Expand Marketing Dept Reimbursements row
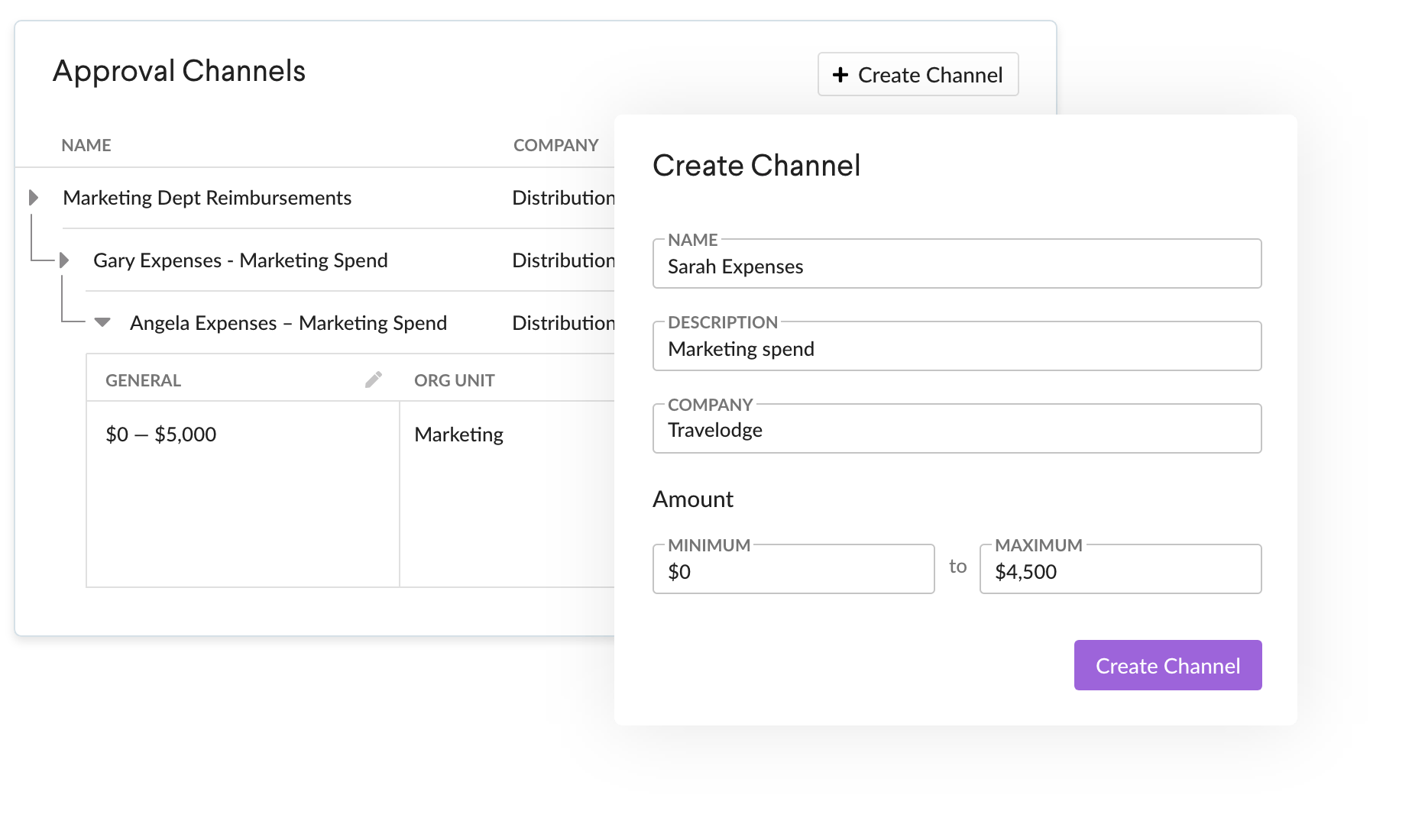 (x=34, y=198)
